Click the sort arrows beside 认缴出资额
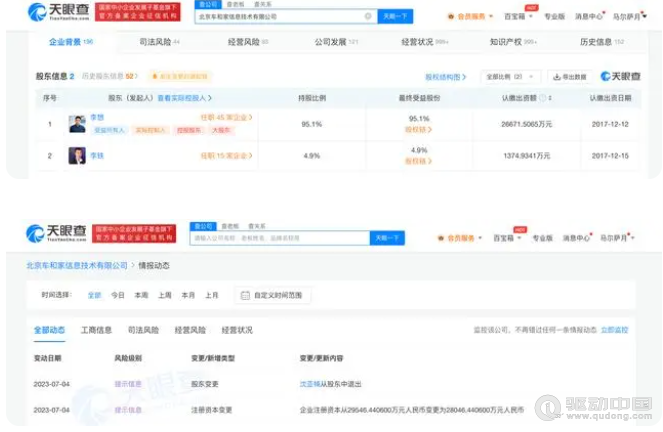663x432 pixels. [x=550, y=98]
